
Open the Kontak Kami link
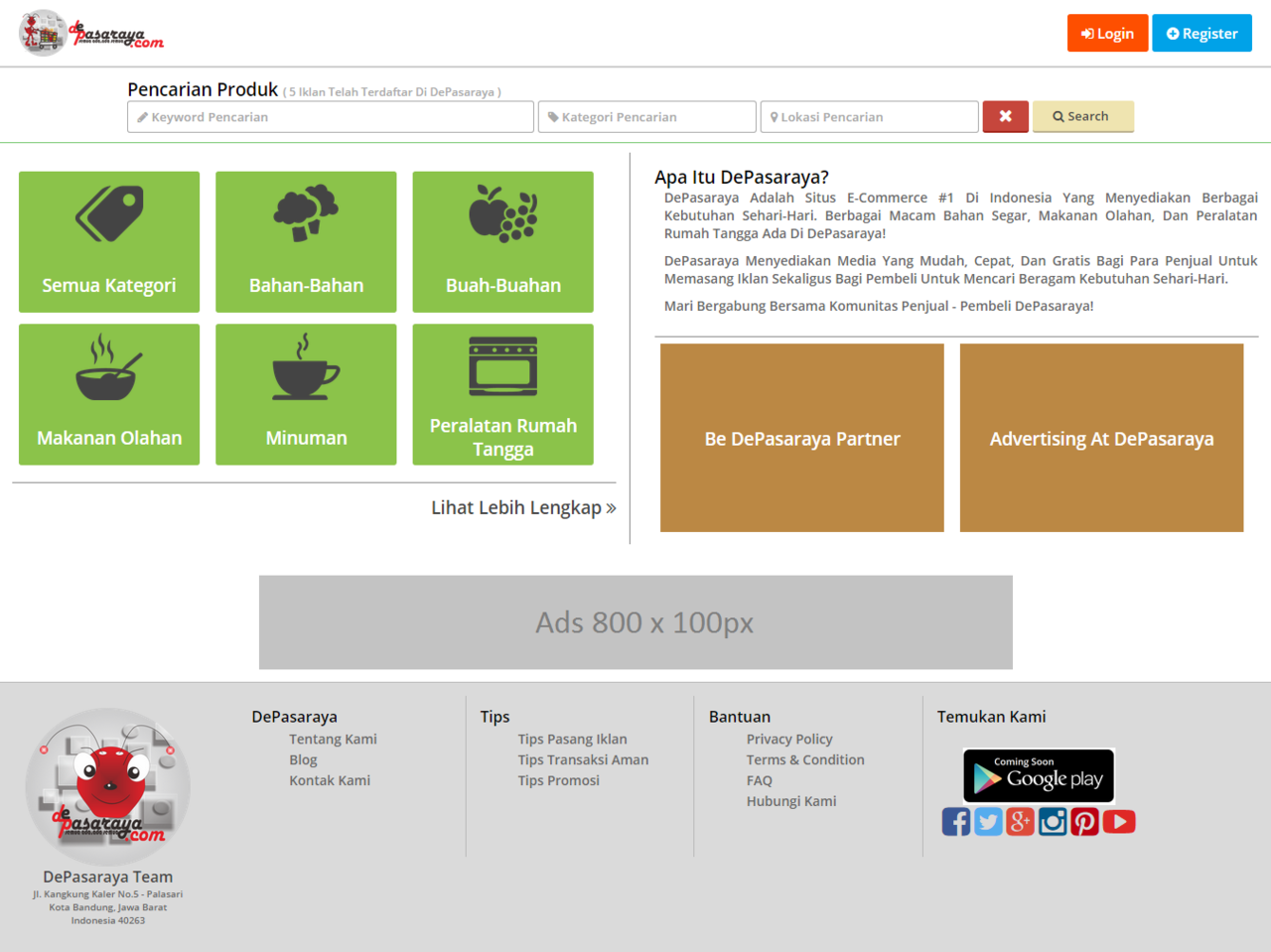[x=330, y=780]
